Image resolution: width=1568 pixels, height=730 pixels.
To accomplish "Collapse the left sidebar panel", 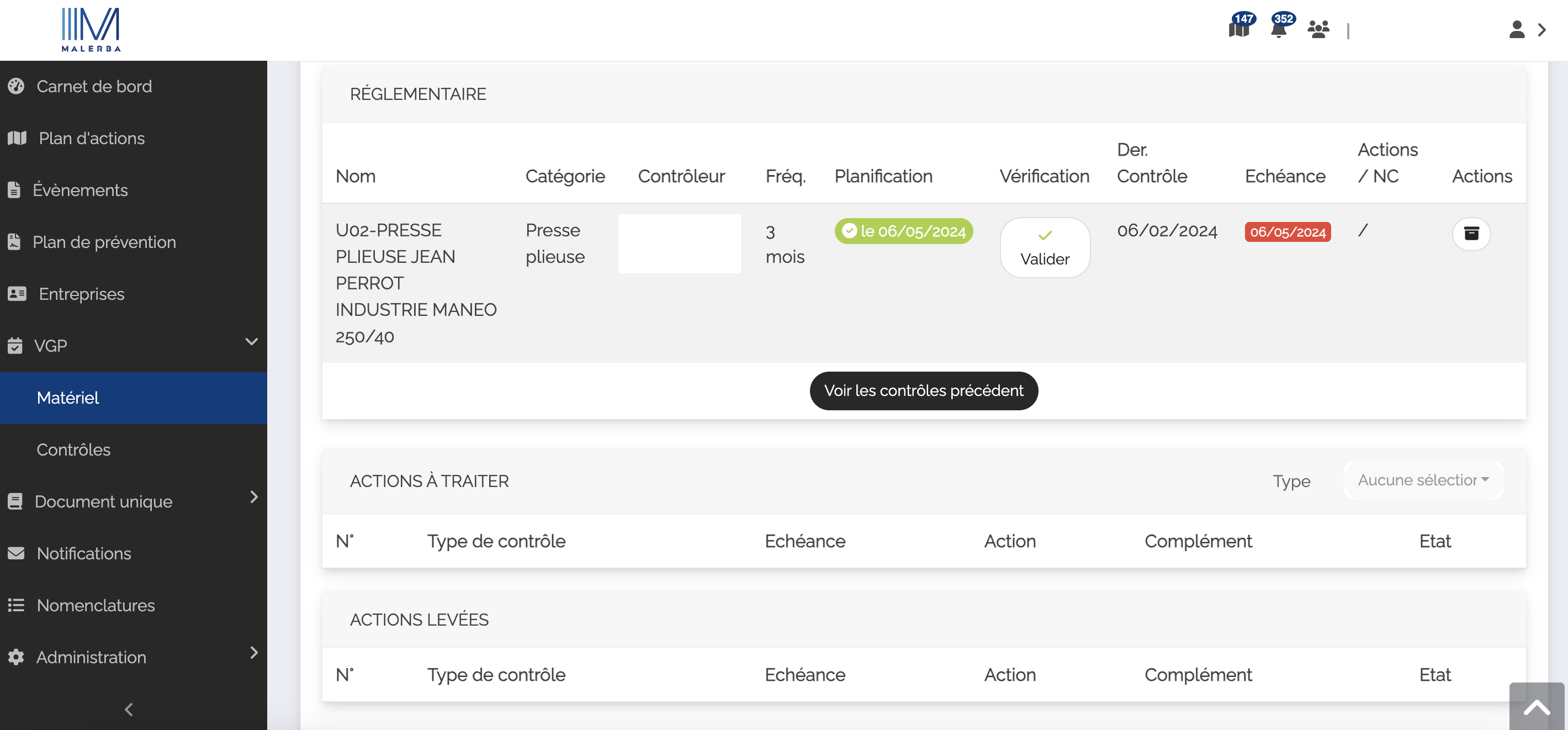I will pos(131,709).
